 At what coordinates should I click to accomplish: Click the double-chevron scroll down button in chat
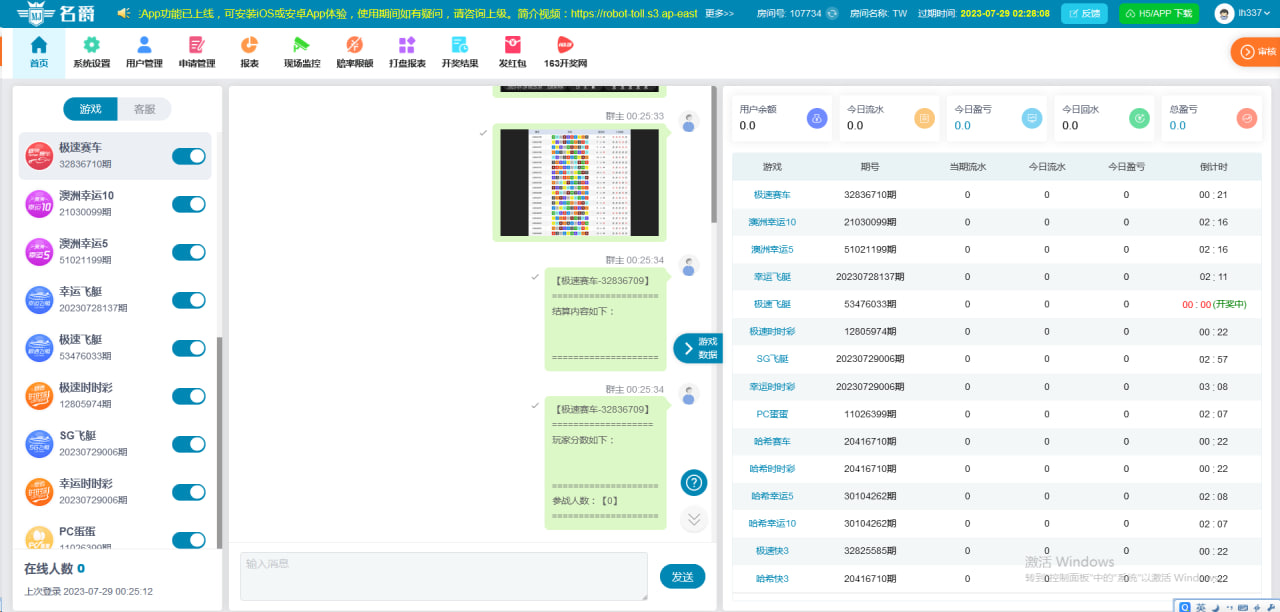pos(694,519)
